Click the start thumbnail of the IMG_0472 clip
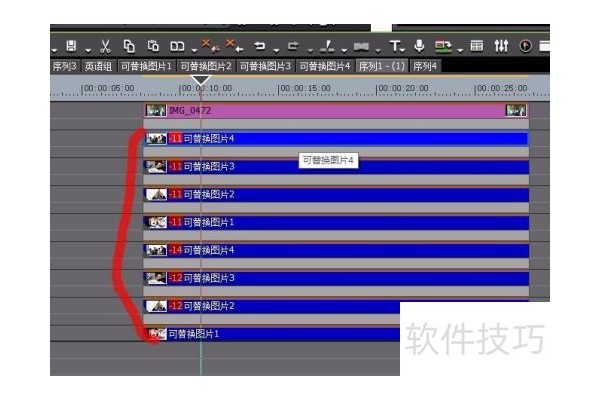This screenshot has height=400, width=600. click(156, 110)
